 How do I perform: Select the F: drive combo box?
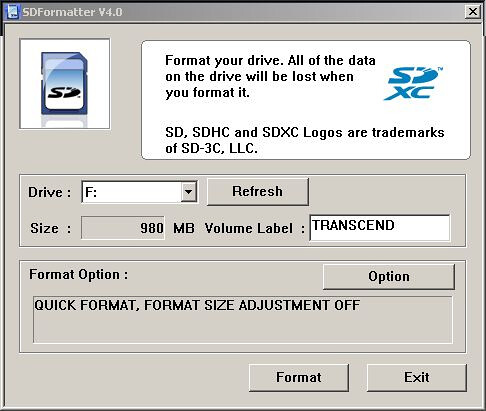point(139,192)
